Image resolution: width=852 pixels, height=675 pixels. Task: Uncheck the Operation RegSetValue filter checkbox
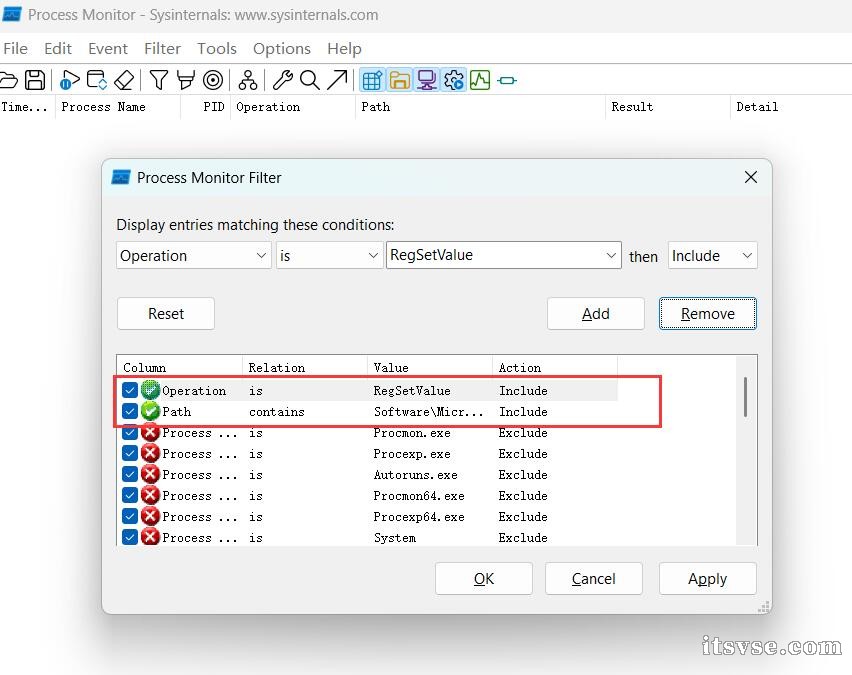pos(130,390)
